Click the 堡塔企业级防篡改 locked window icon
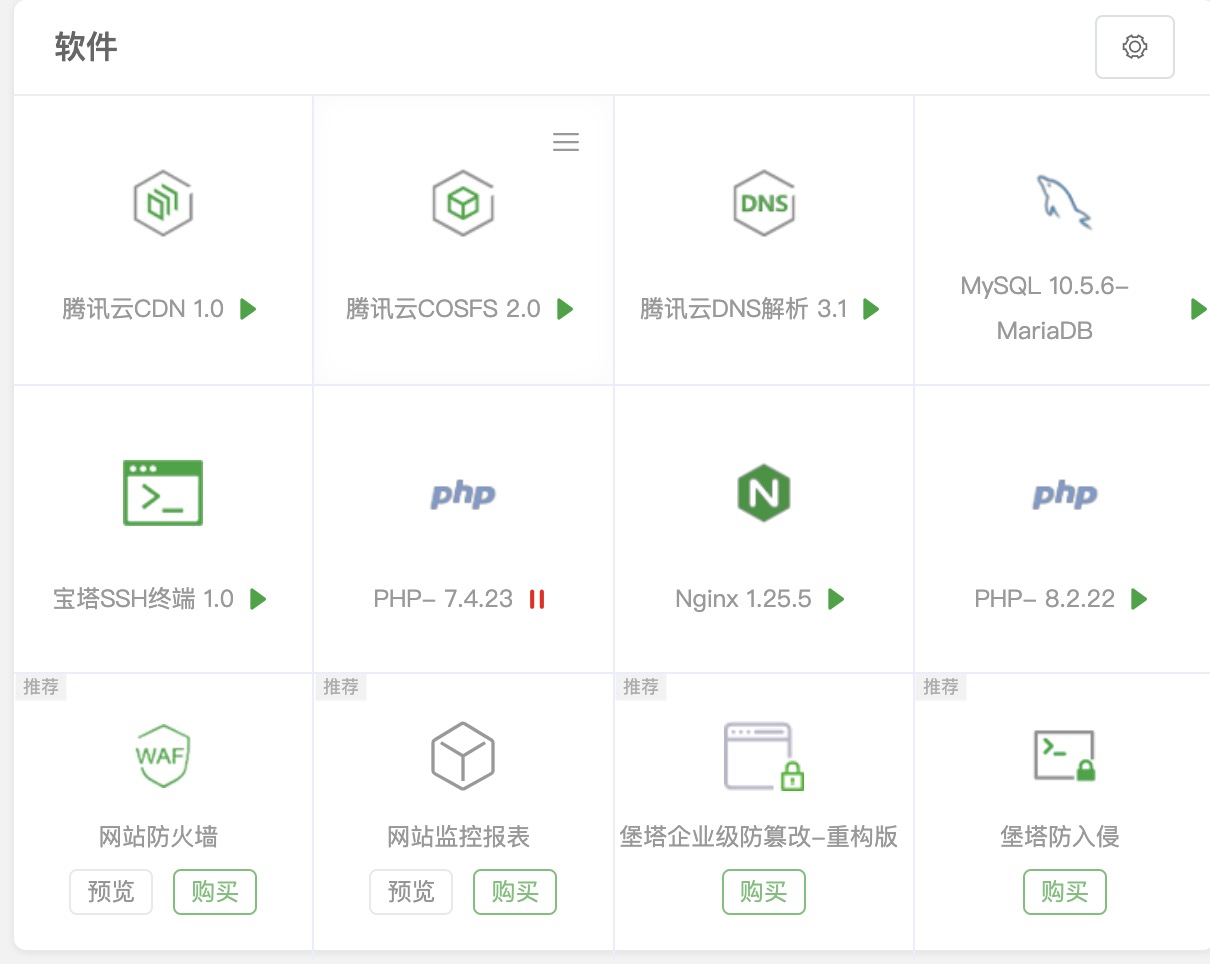Viewport: 1210px width, 964px height. pyautogui.click(x=764, y=757)
